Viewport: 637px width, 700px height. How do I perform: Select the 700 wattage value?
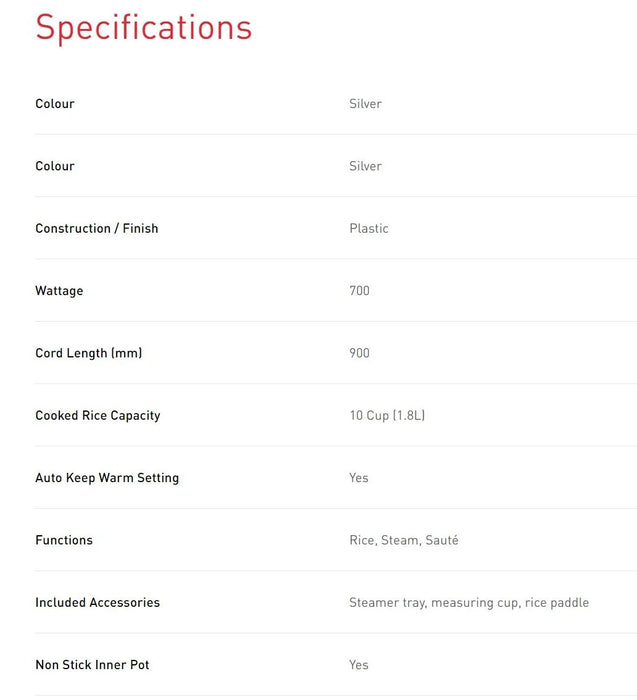pos(359,291)
